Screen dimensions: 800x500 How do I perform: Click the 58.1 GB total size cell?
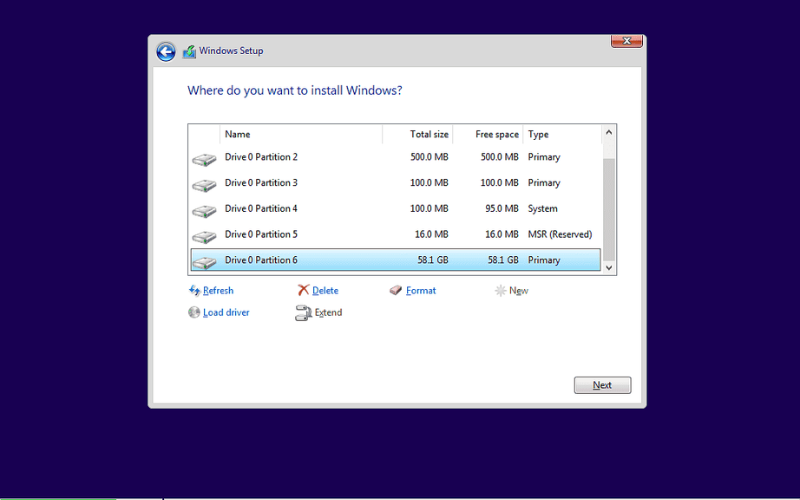point(433,260)
